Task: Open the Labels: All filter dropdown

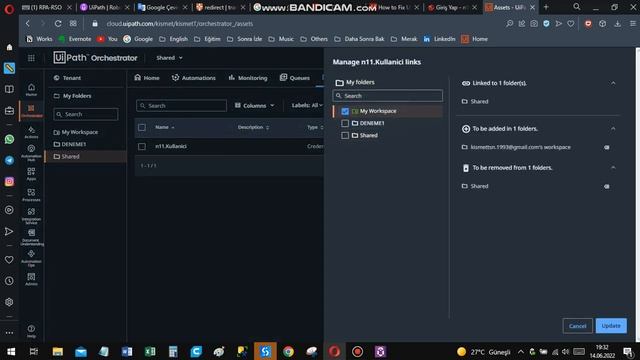Action: coord(307,105)
